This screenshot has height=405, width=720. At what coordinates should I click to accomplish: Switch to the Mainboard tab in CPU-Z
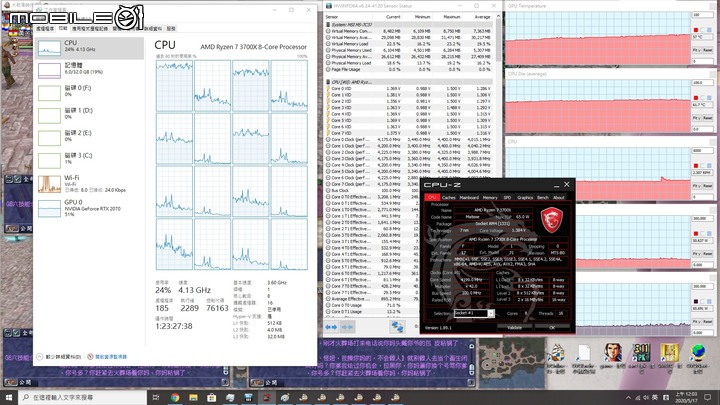[x=469, y=197]
